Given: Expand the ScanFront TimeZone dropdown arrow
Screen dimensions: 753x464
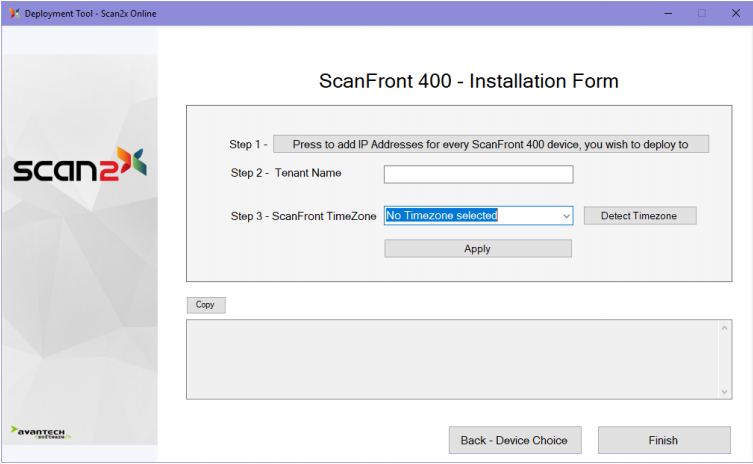Looking at the screenshot, I should click(x=566, y=216).
